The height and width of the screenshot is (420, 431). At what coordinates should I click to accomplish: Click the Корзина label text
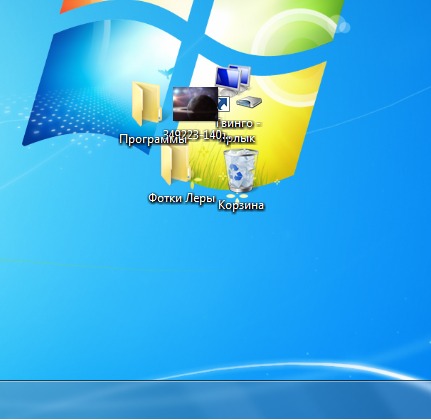(241, 205)
